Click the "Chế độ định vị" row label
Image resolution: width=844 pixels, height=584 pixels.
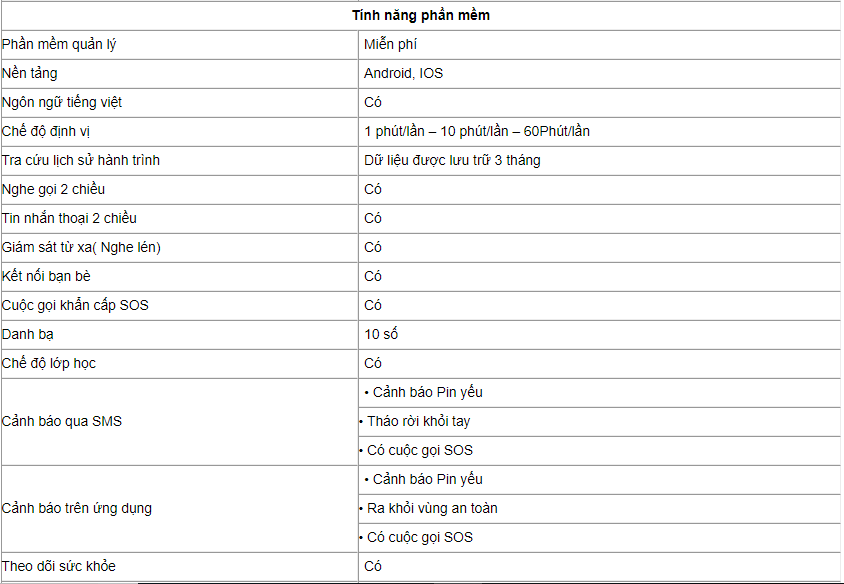pos(47,132)
